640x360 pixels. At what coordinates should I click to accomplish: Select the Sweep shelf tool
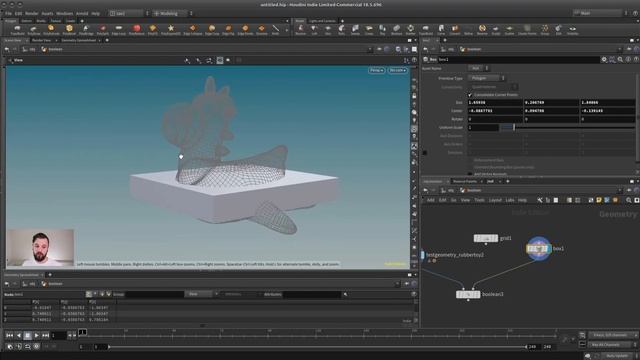(355, 29)
